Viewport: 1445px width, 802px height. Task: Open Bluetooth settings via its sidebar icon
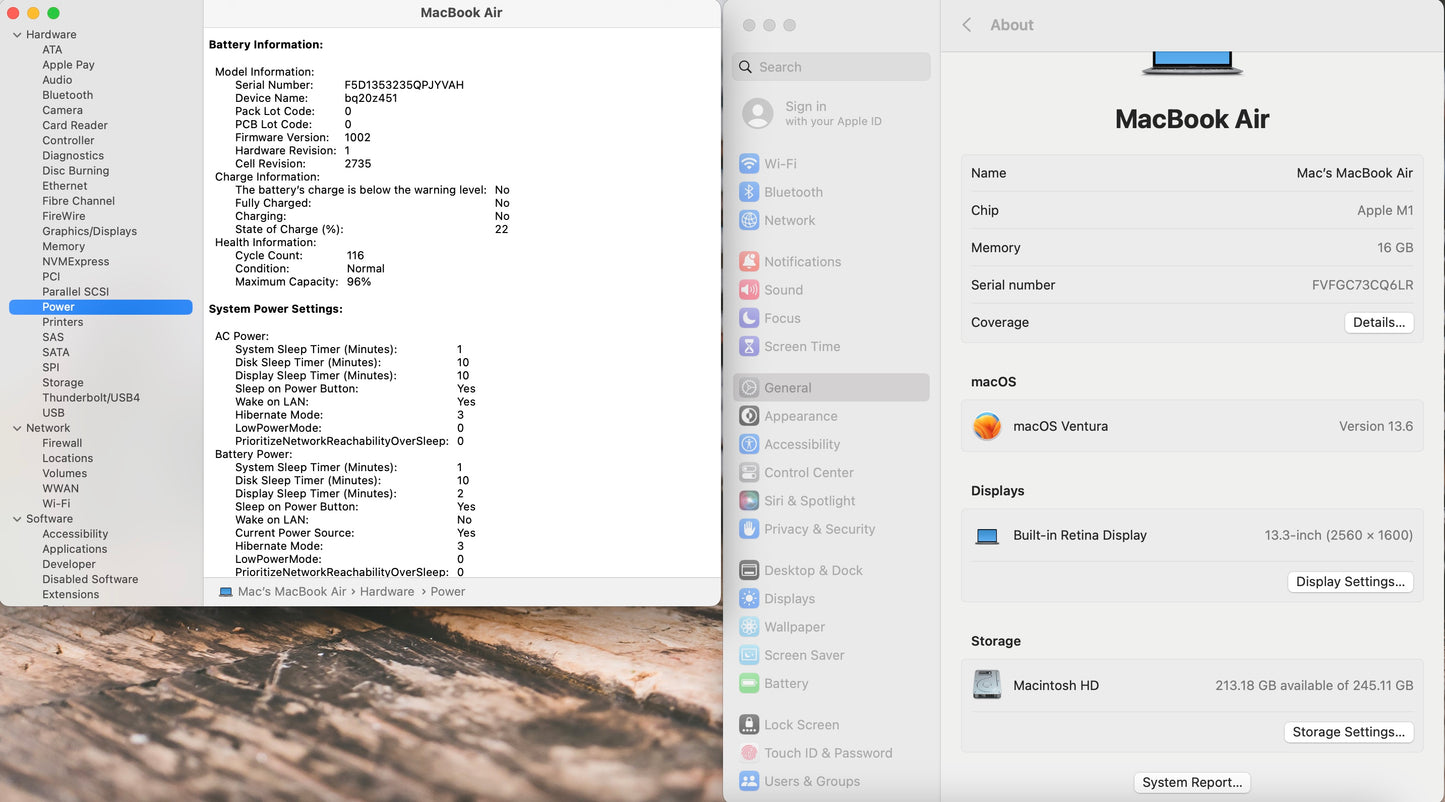748,192
